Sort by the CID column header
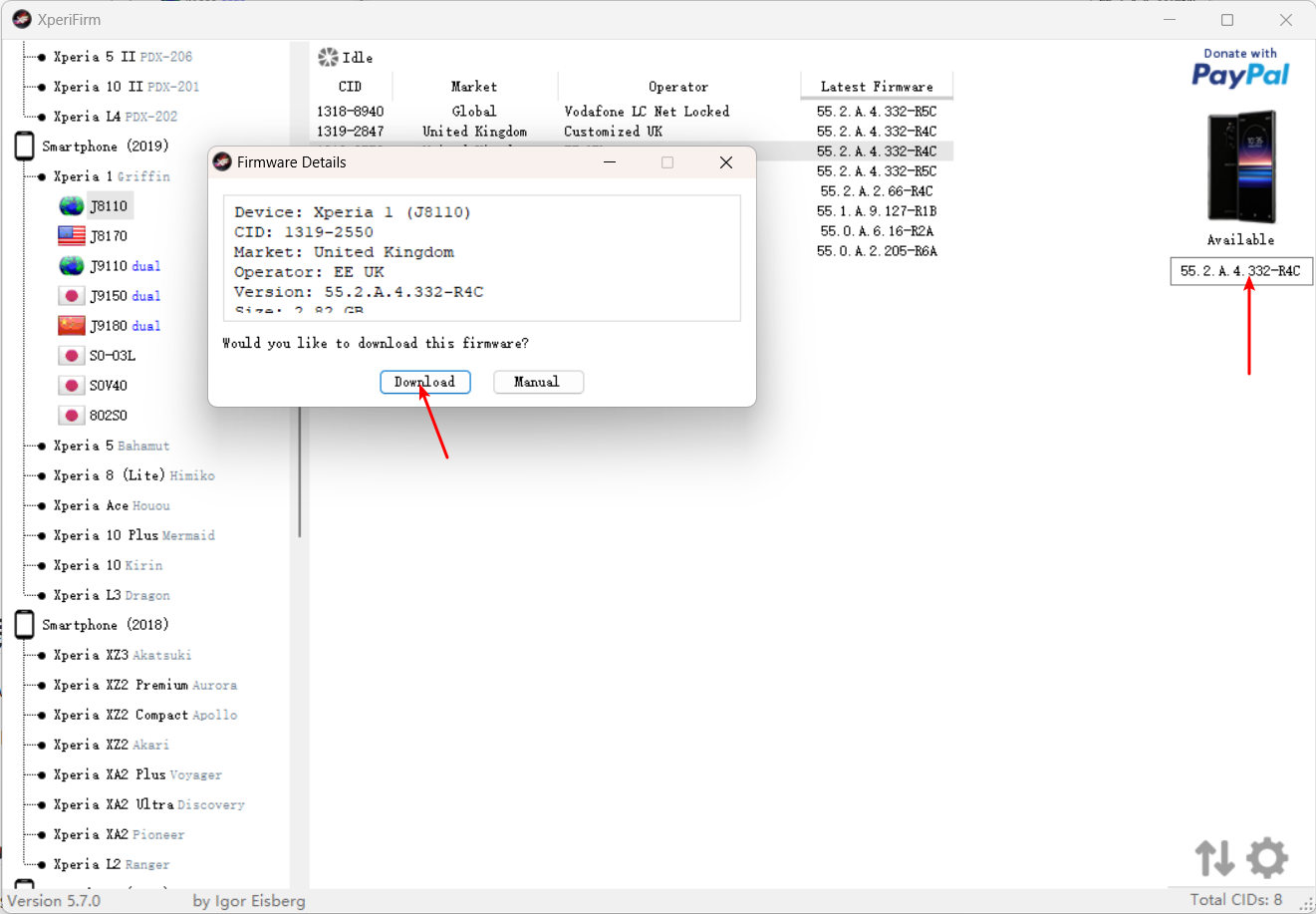 pyautogui.click(x=351, y=87)
